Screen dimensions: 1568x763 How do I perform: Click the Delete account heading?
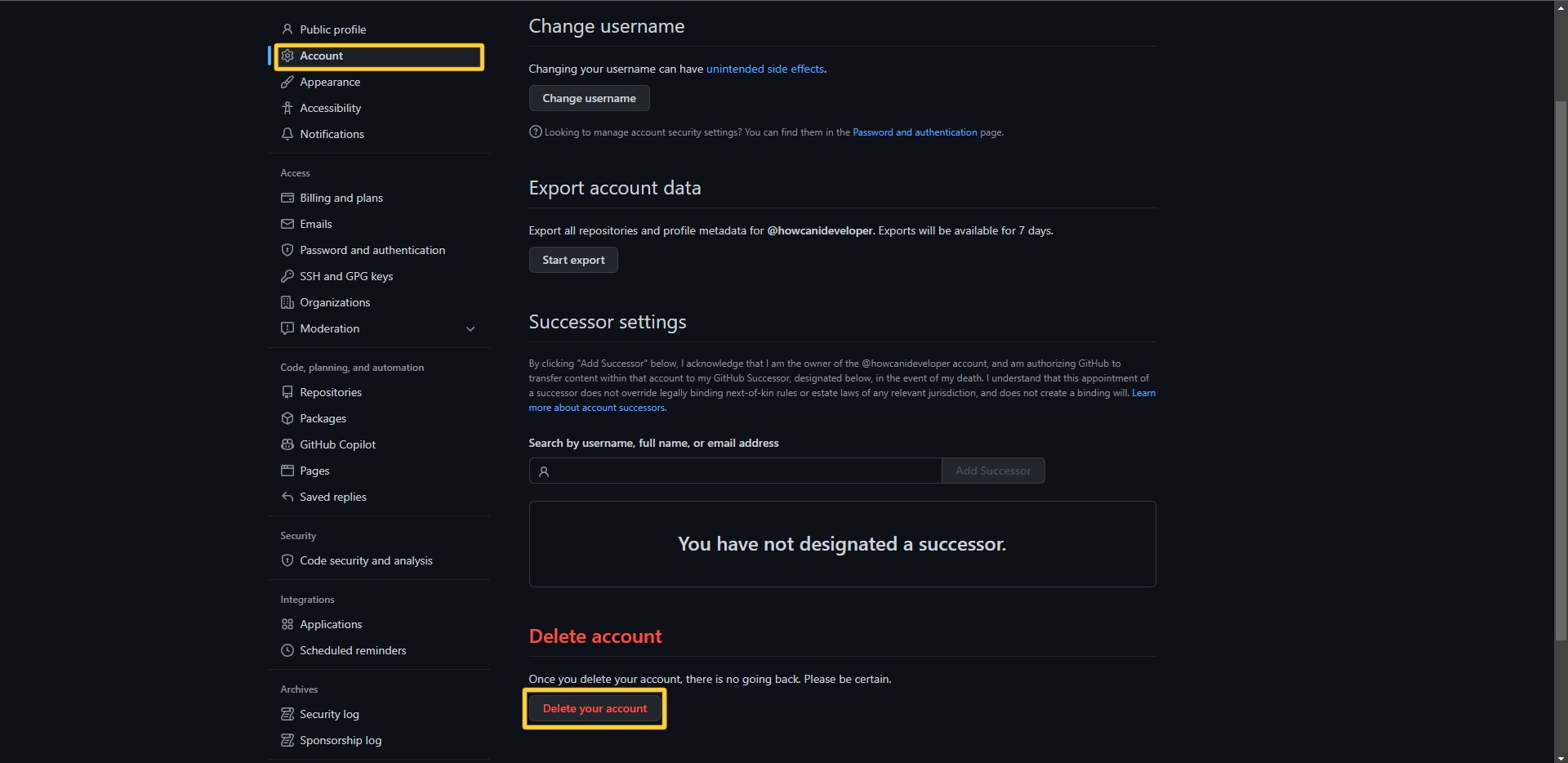click(595, 636)
